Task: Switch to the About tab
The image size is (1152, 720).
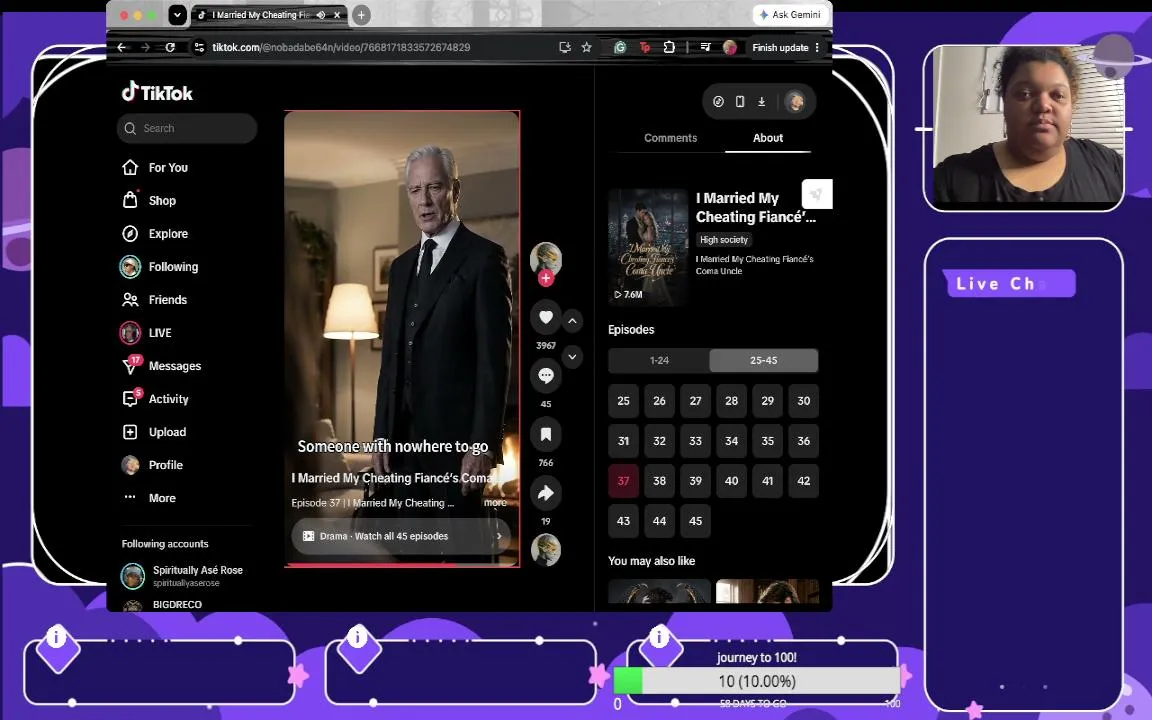Action: tap(768, 137)
